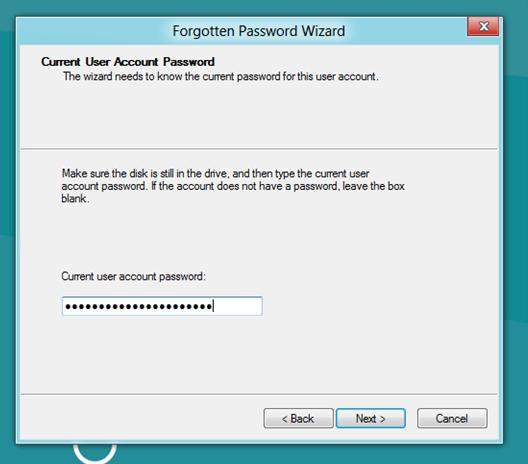The width and height of the screenshot is (528, 464).
Task: Click the red X icon in title bar
Action: pyautogui.click(x=484, y=26)
